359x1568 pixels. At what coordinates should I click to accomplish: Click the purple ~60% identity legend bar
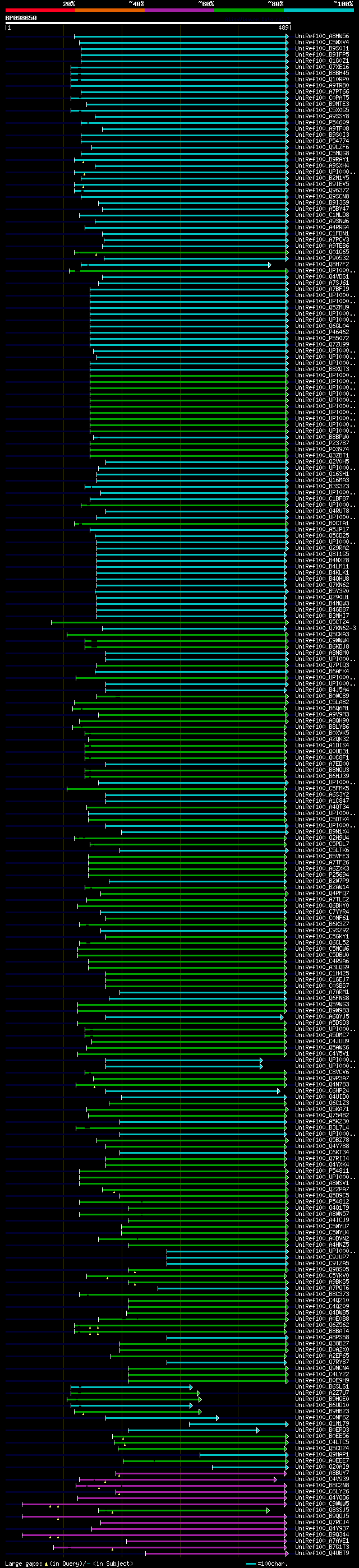(180, 10)
